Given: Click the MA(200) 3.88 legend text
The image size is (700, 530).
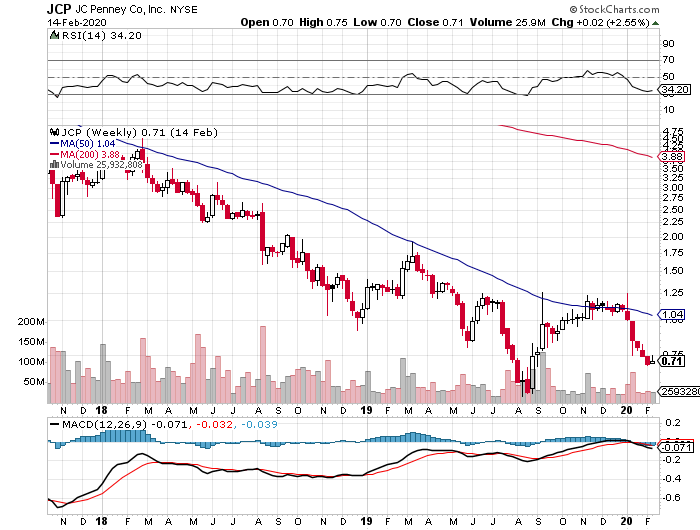Looking at the screenshot, I should point(90,154).
